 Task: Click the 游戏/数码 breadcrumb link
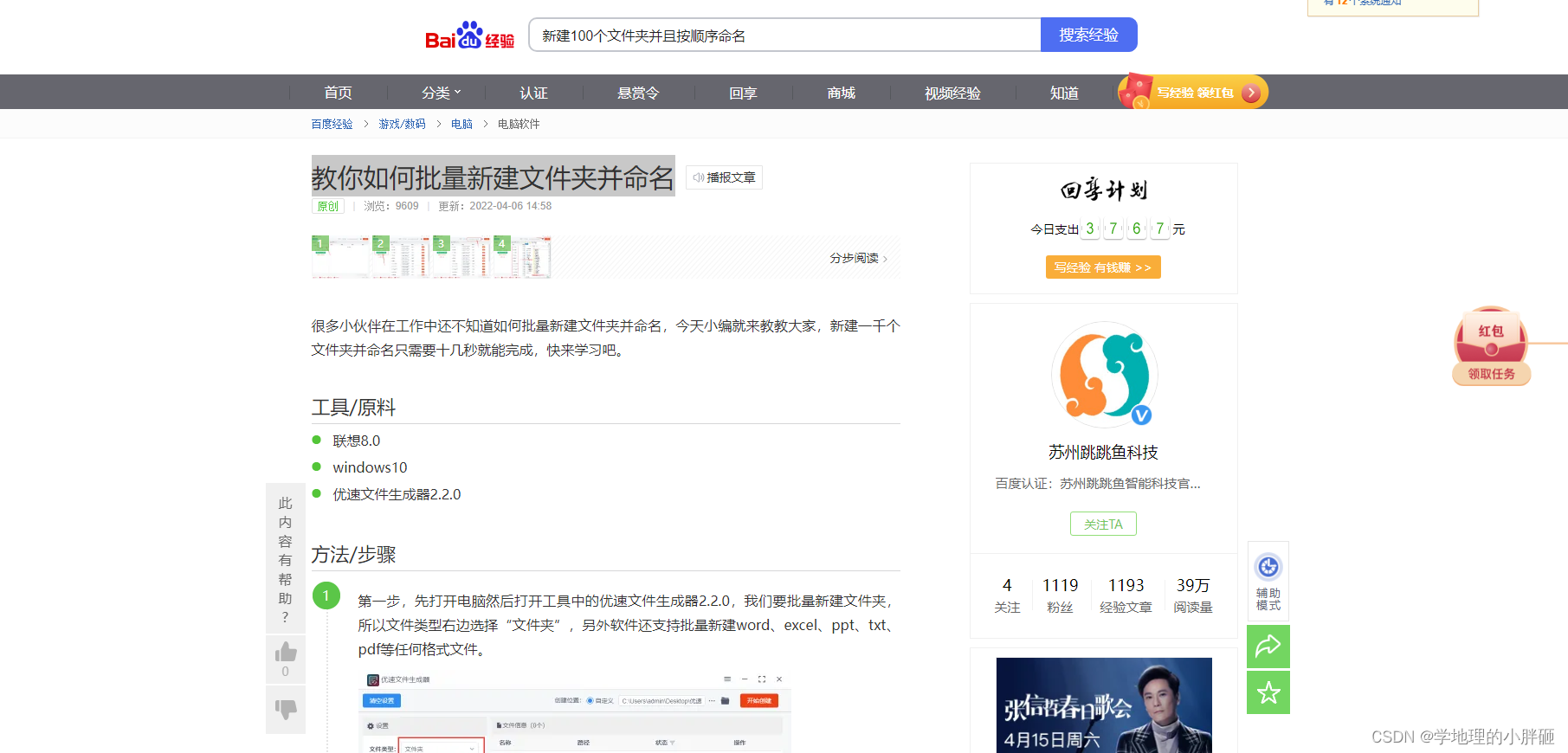[402, 124]
